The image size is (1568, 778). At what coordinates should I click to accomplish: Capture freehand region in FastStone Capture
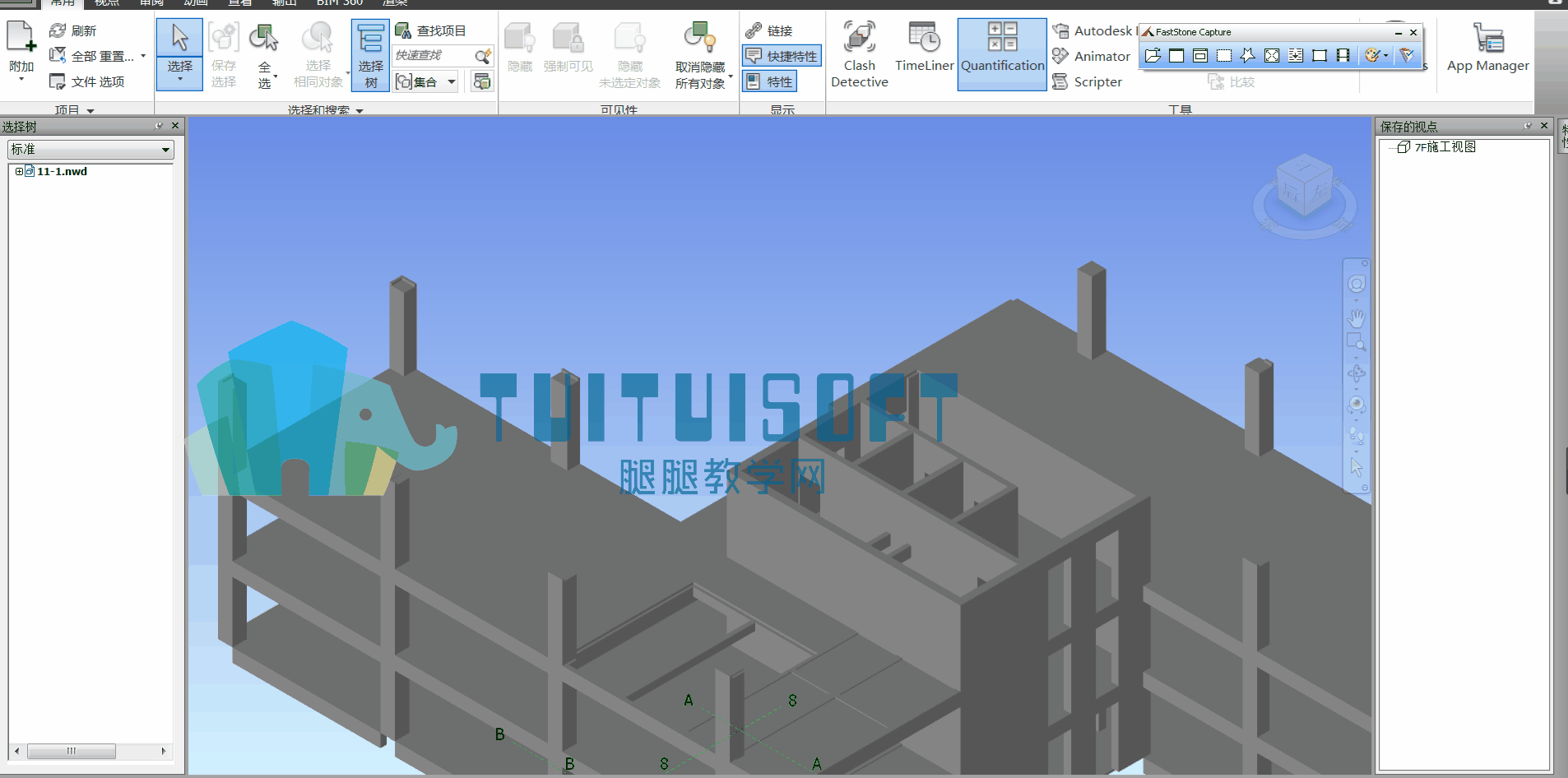point(1247,55)
